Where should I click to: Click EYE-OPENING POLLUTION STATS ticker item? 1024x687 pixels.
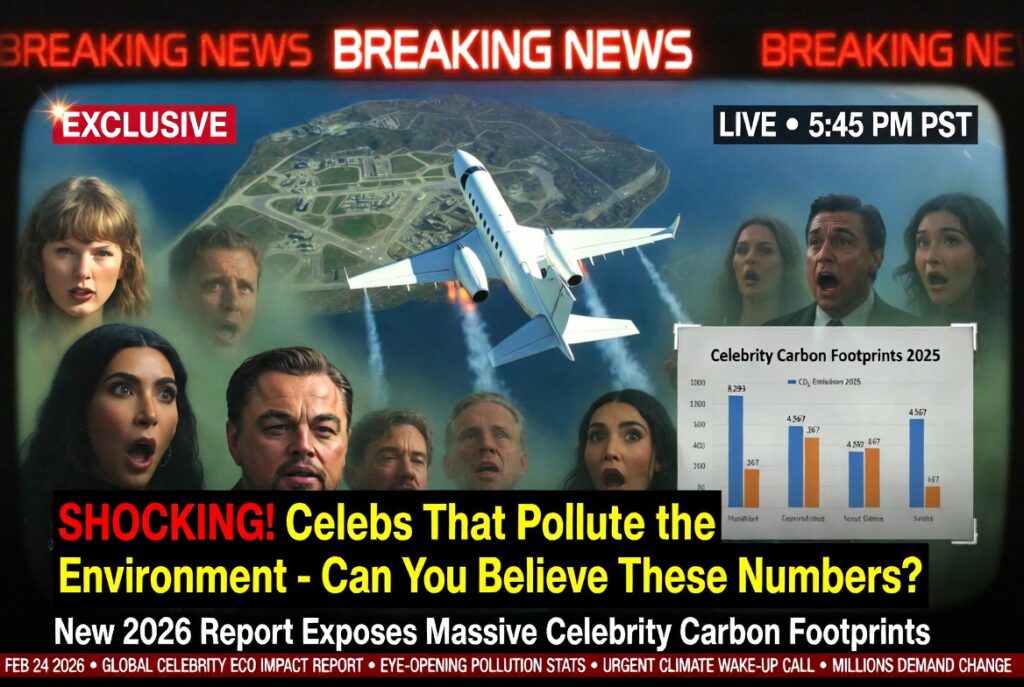[x=483, y=666]
